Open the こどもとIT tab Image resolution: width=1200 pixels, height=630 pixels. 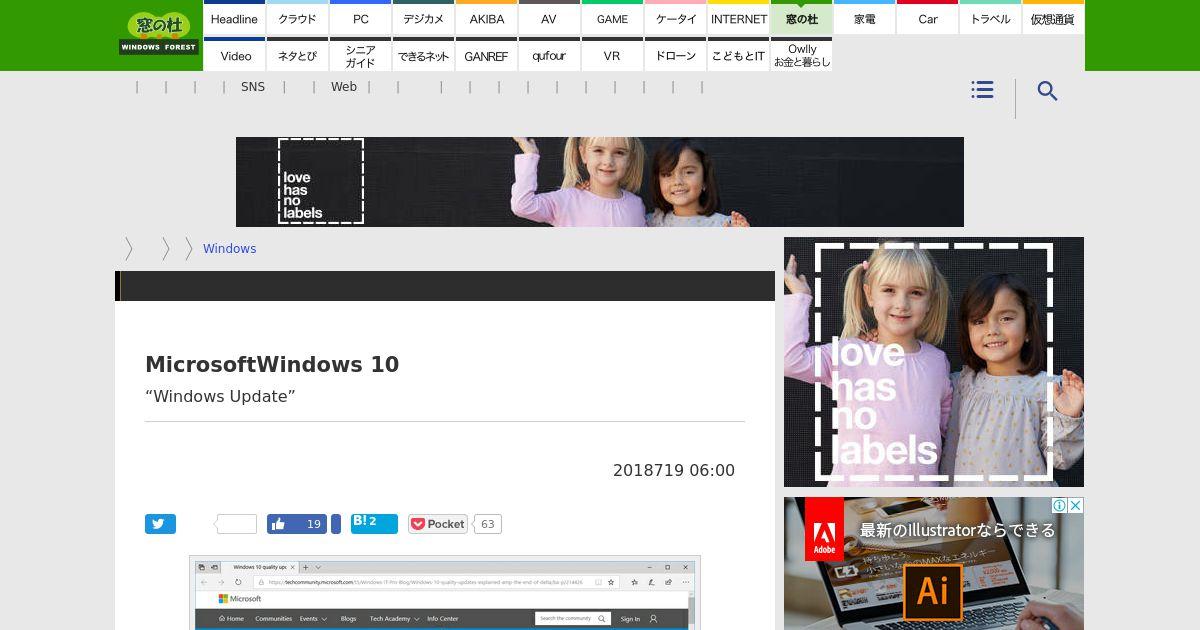pos(738,55)
